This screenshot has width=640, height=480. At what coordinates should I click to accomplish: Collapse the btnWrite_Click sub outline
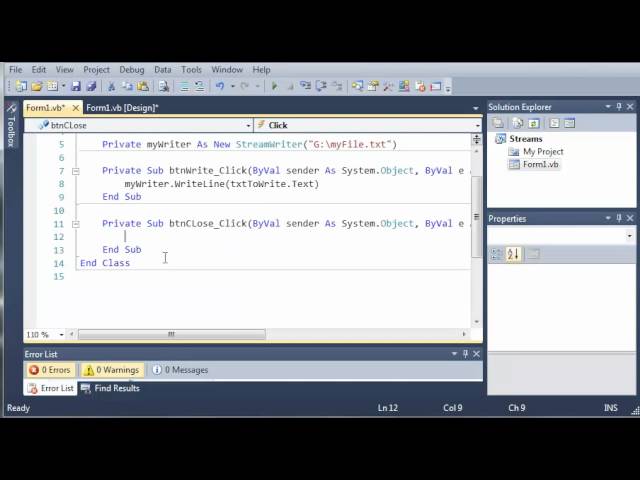(76, 171)
